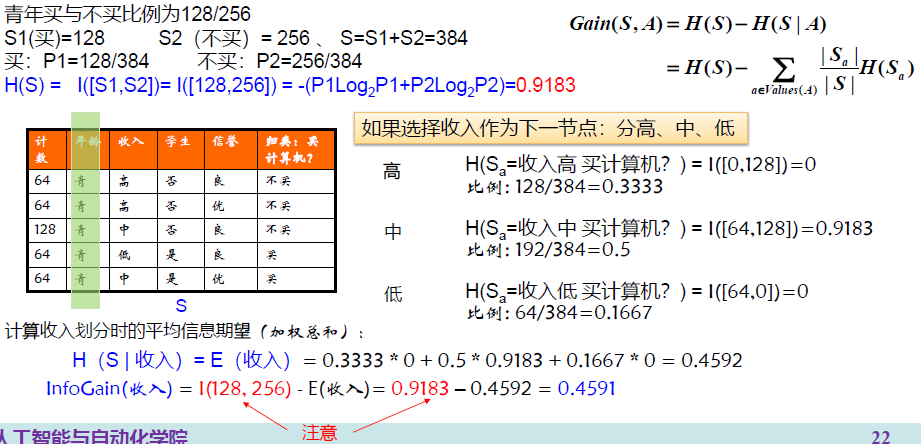Click the yellow box '如果选择收入作为下一节点'
The image size is (921, 444).
(x=550, y=127)
